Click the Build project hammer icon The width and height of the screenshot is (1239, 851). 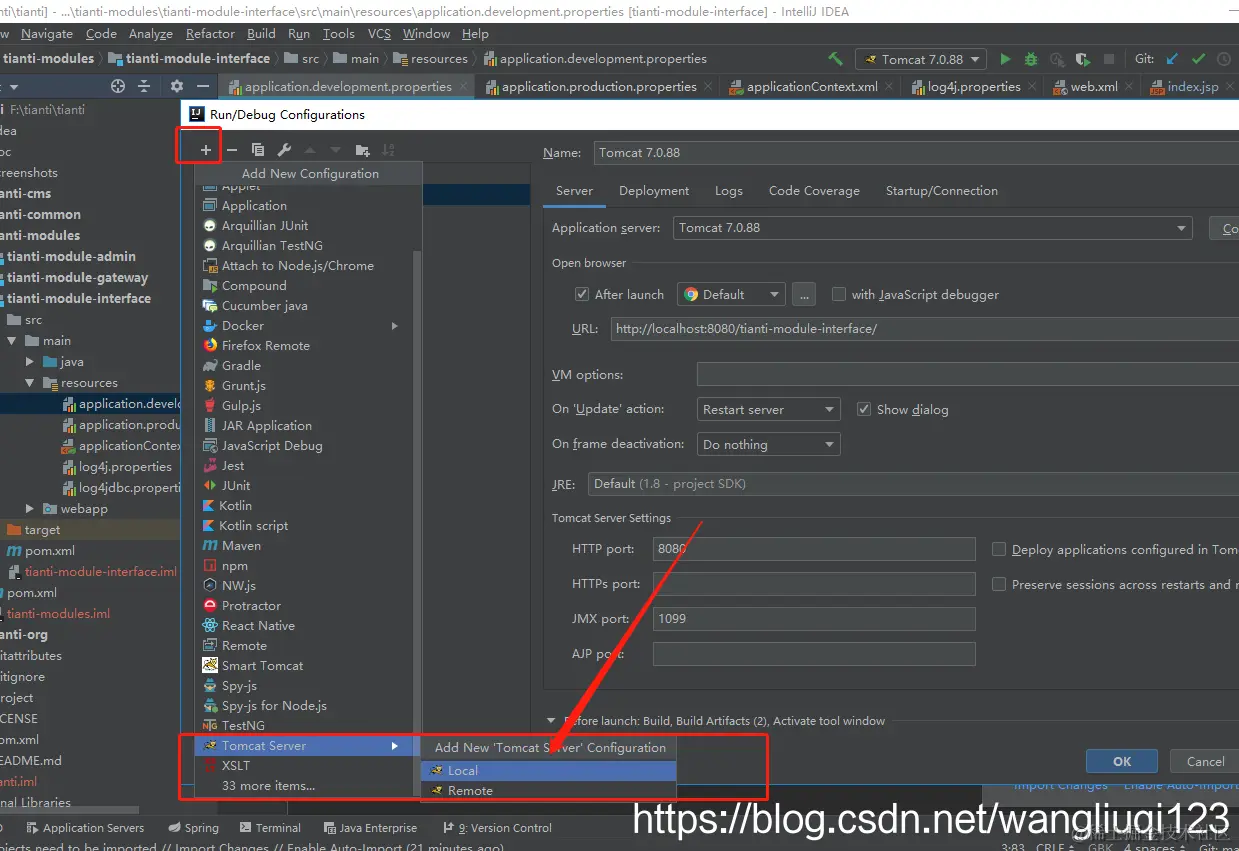(835, 59)
